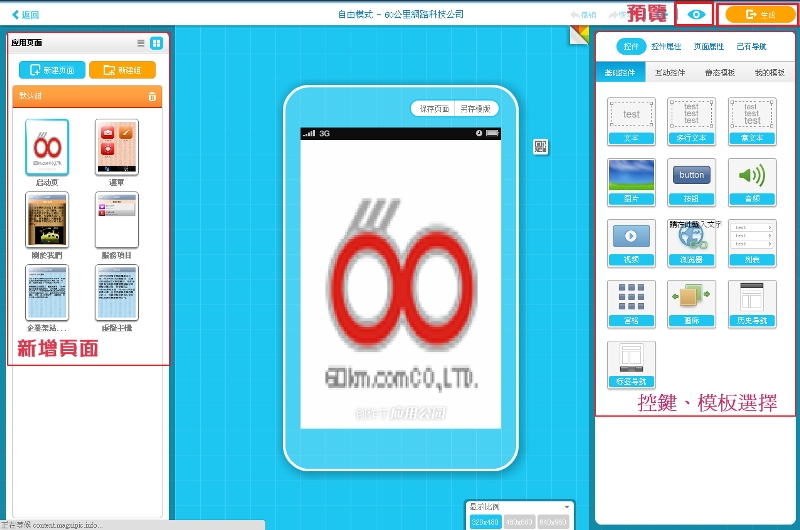
Task: Undo the last action (撤销)
Action: coord(583,15)
